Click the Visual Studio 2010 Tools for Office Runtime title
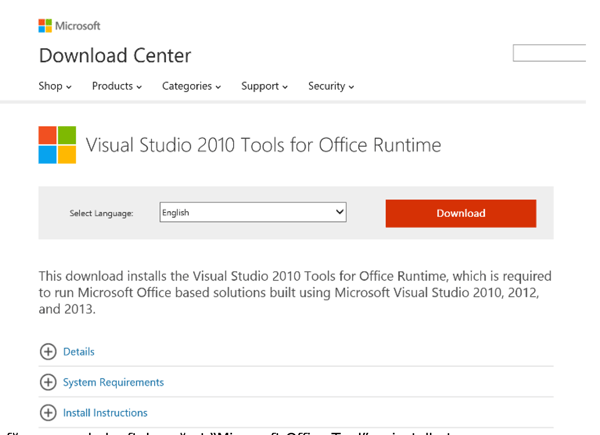600x435 pixels. coord(263,145)
